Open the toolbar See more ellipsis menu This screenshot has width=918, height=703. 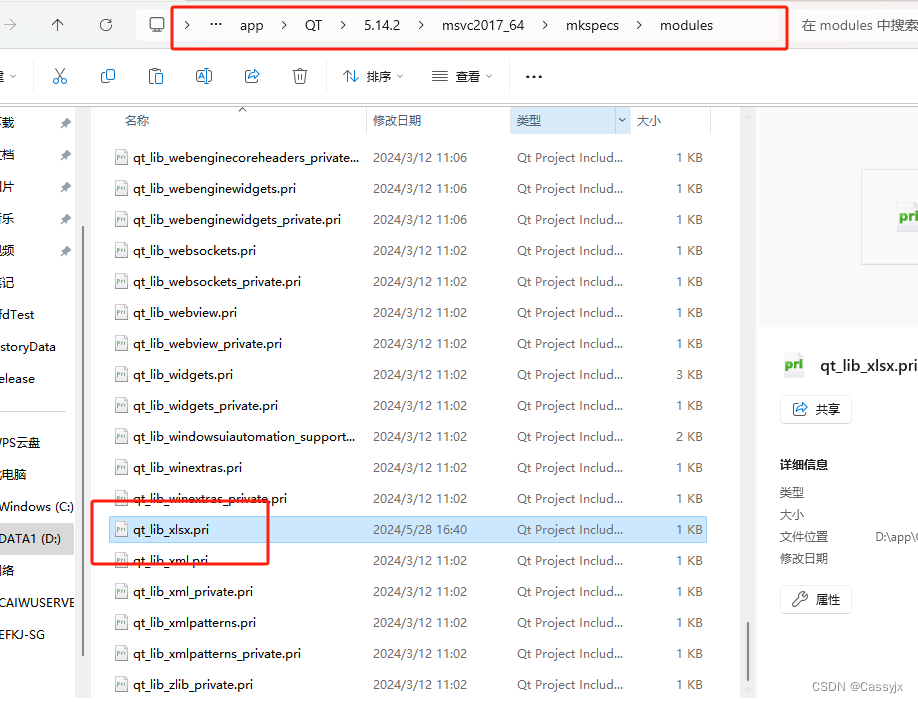pos(534,77)
